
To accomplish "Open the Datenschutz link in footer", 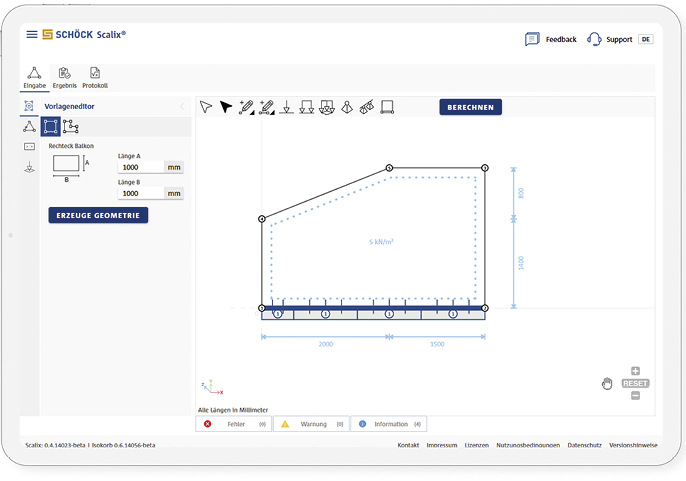I will click(585, 445).
